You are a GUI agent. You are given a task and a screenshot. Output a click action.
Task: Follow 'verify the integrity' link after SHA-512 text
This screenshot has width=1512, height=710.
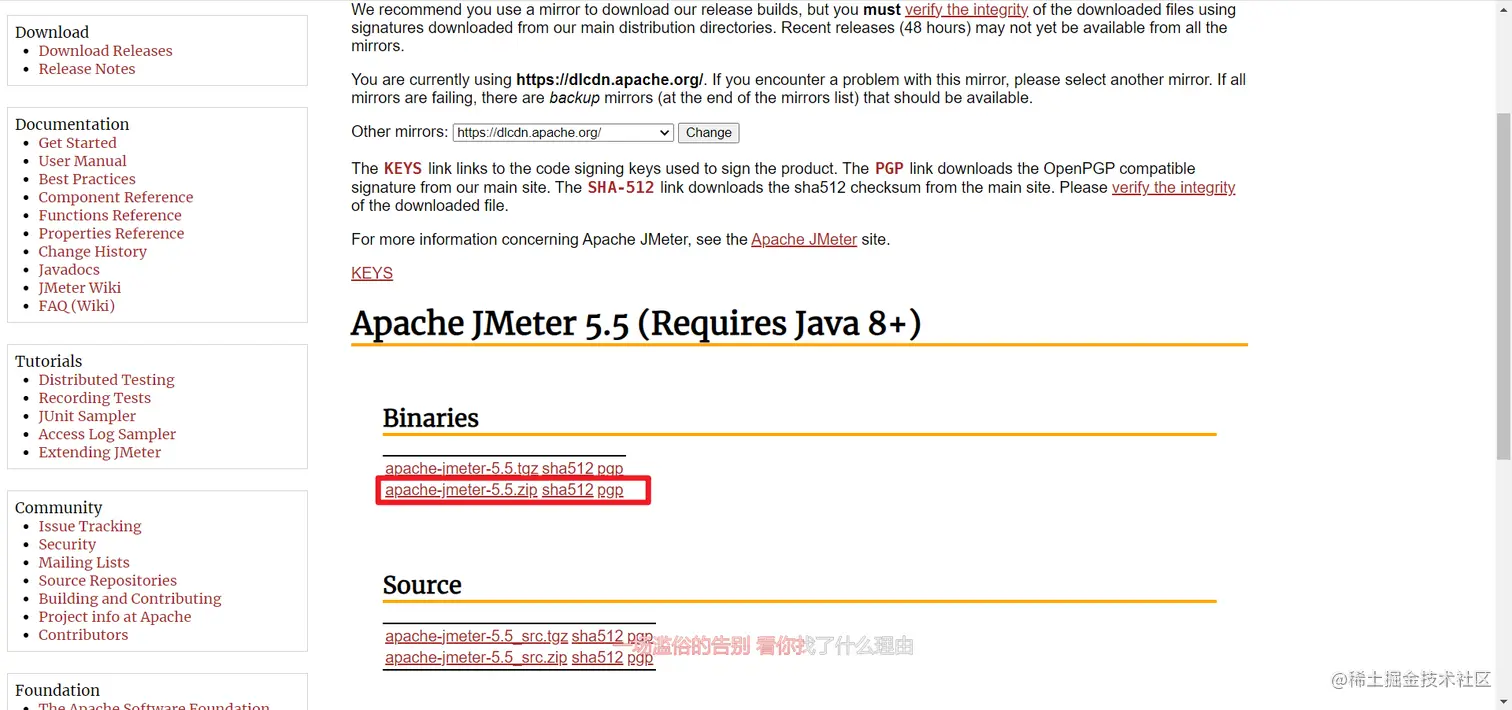[1173, 187]
